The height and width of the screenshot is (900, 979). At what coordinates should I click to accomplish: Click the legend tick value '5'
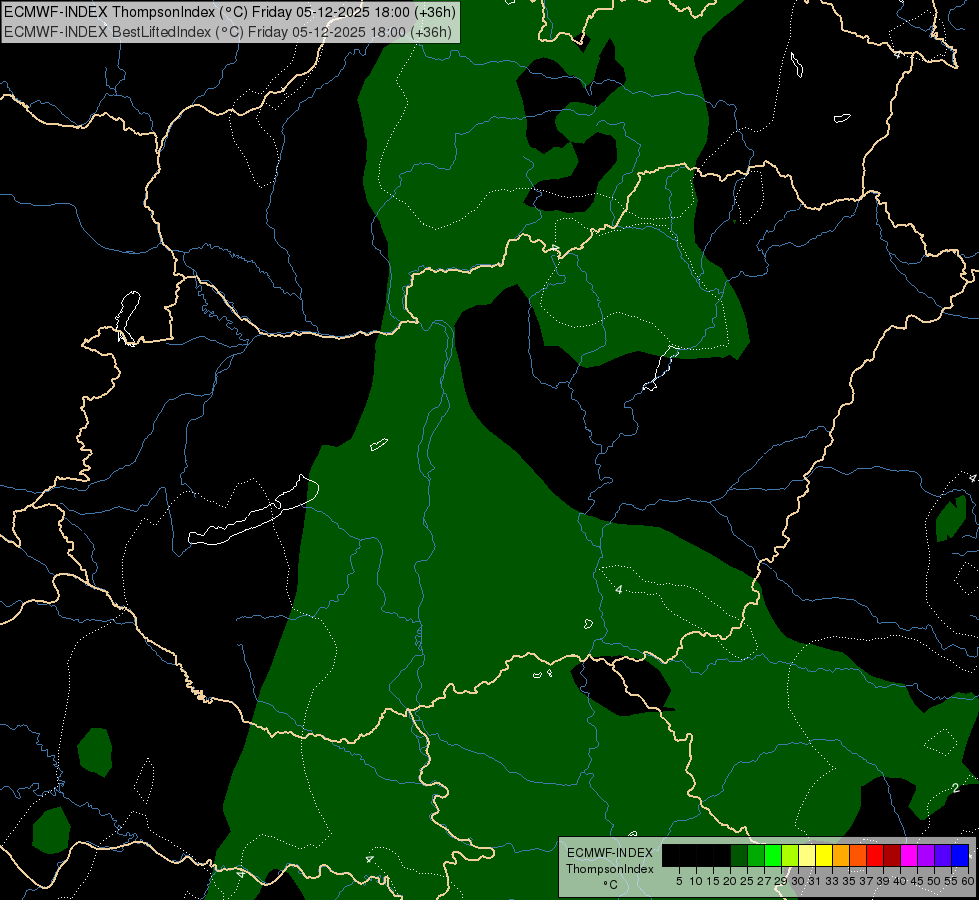pos(679,881)
